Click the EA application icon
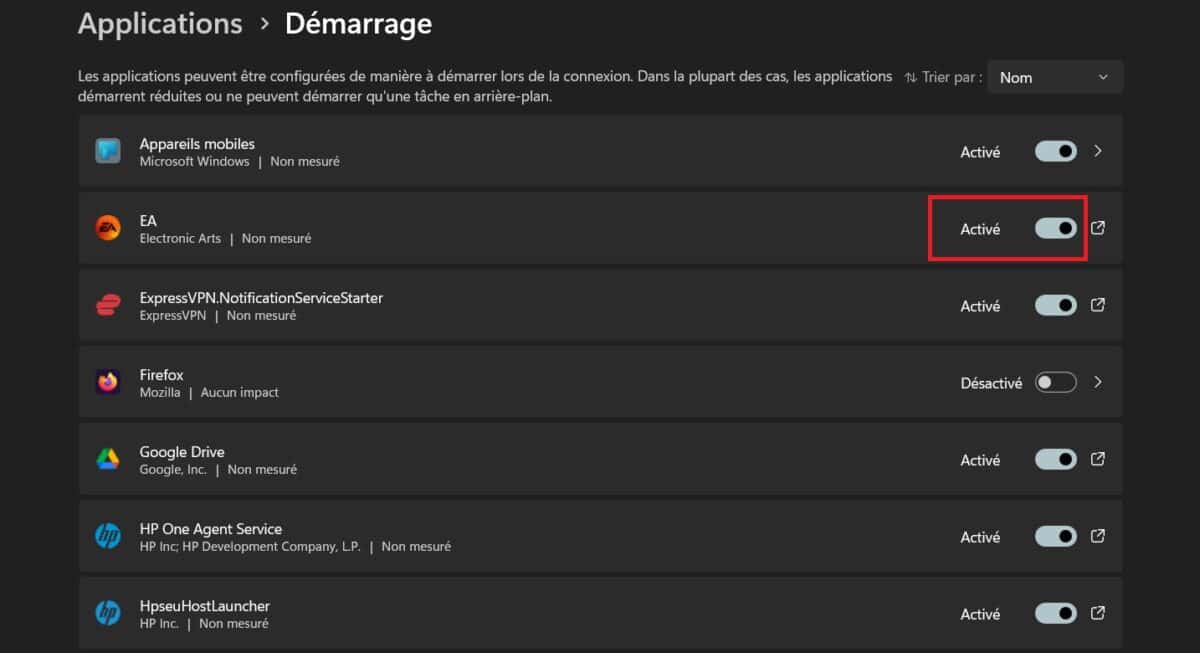 coord(107,228)
